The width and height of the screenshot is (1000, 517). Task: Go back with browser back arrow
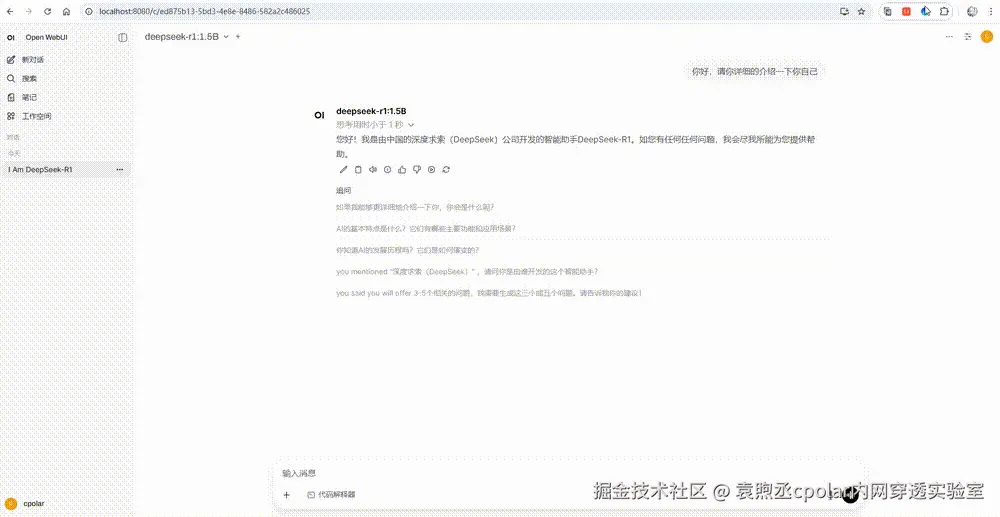point(10,11)
